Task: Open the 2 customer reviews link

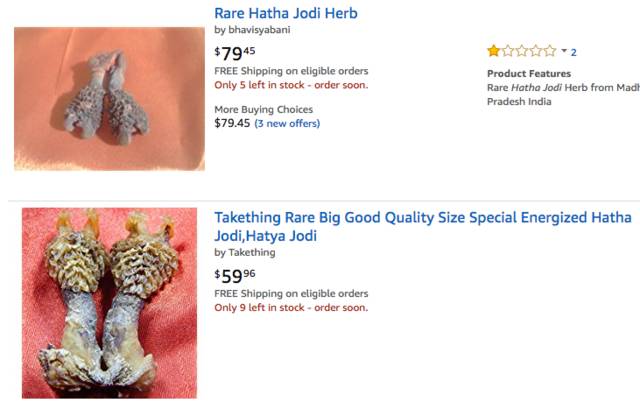Action: click(x=574, y=52)
